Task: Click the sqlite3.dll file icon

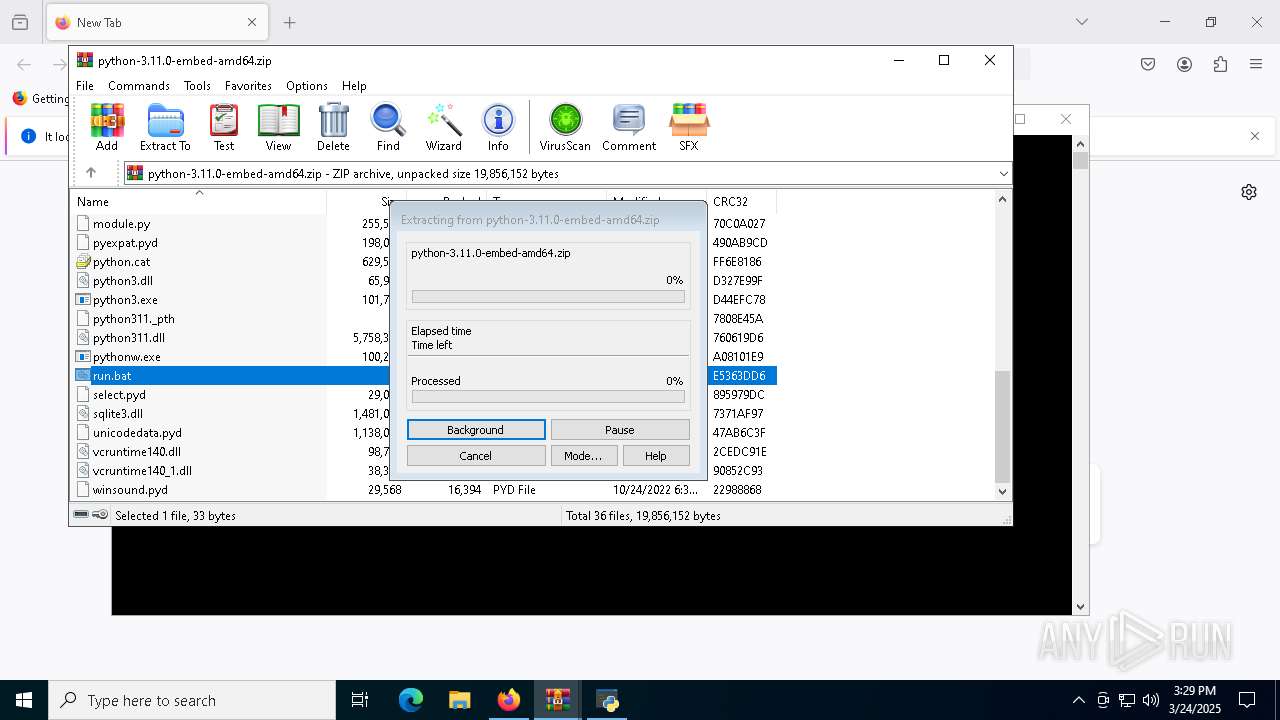Action: [x=84, y=414]
